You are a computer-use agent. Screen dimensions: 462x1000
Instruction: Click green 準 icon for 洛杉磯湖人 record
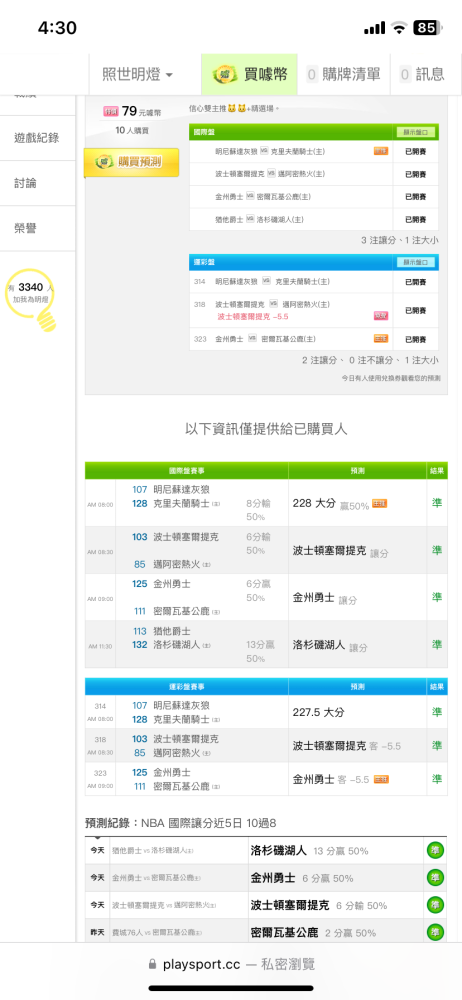tap(435, 851)
